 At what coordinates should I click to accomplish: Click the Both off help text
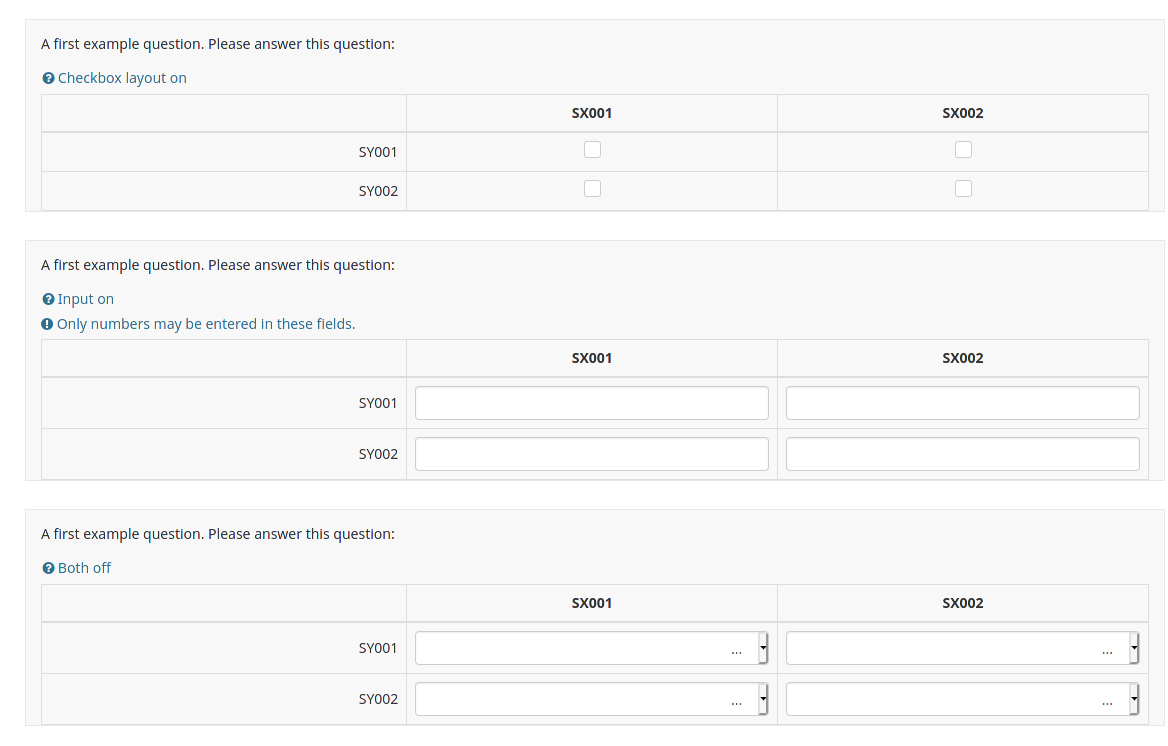click(84, 568)
